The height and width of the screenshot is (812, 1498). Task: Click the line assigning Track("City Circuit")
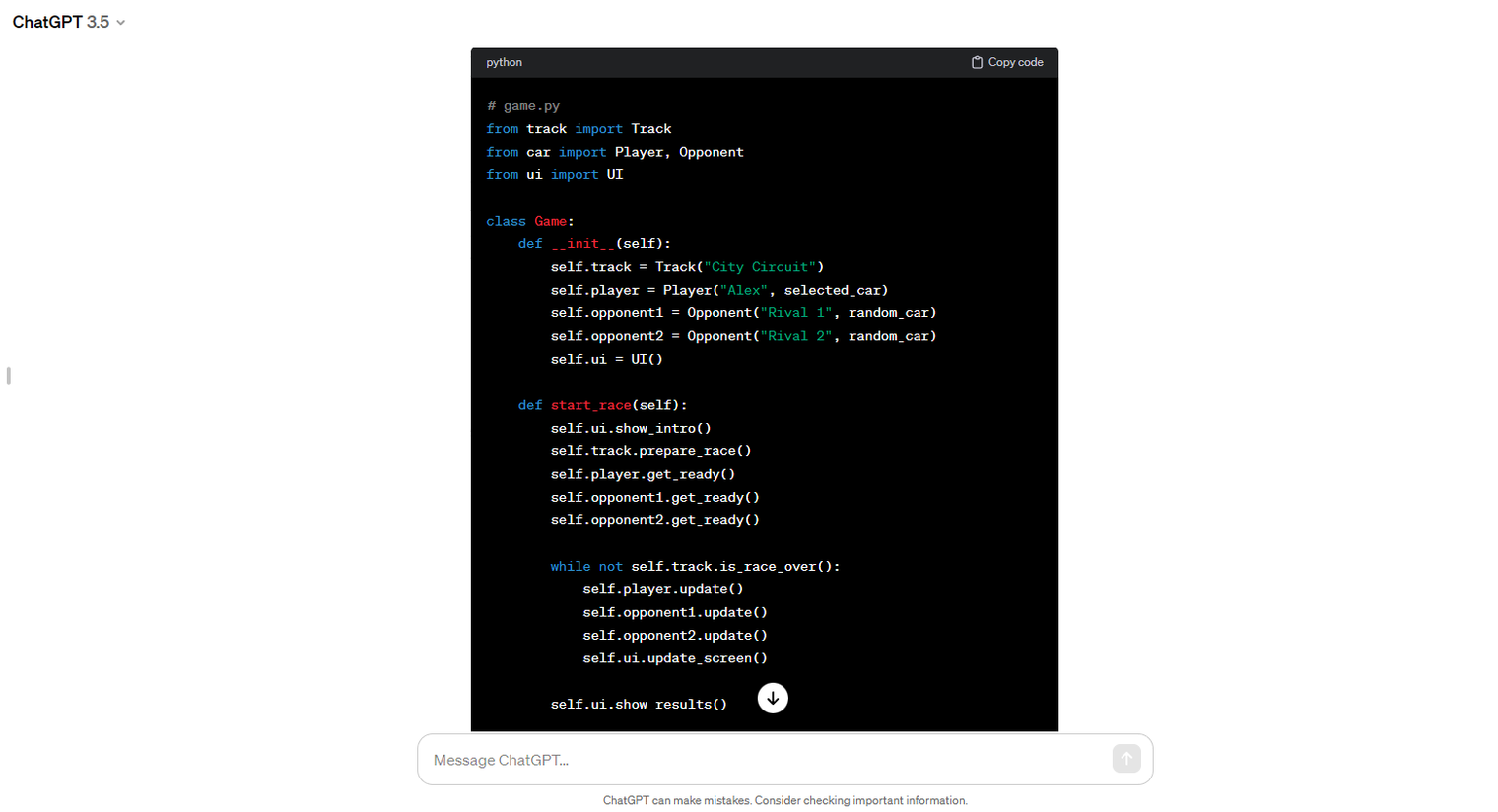click(687, 267)
